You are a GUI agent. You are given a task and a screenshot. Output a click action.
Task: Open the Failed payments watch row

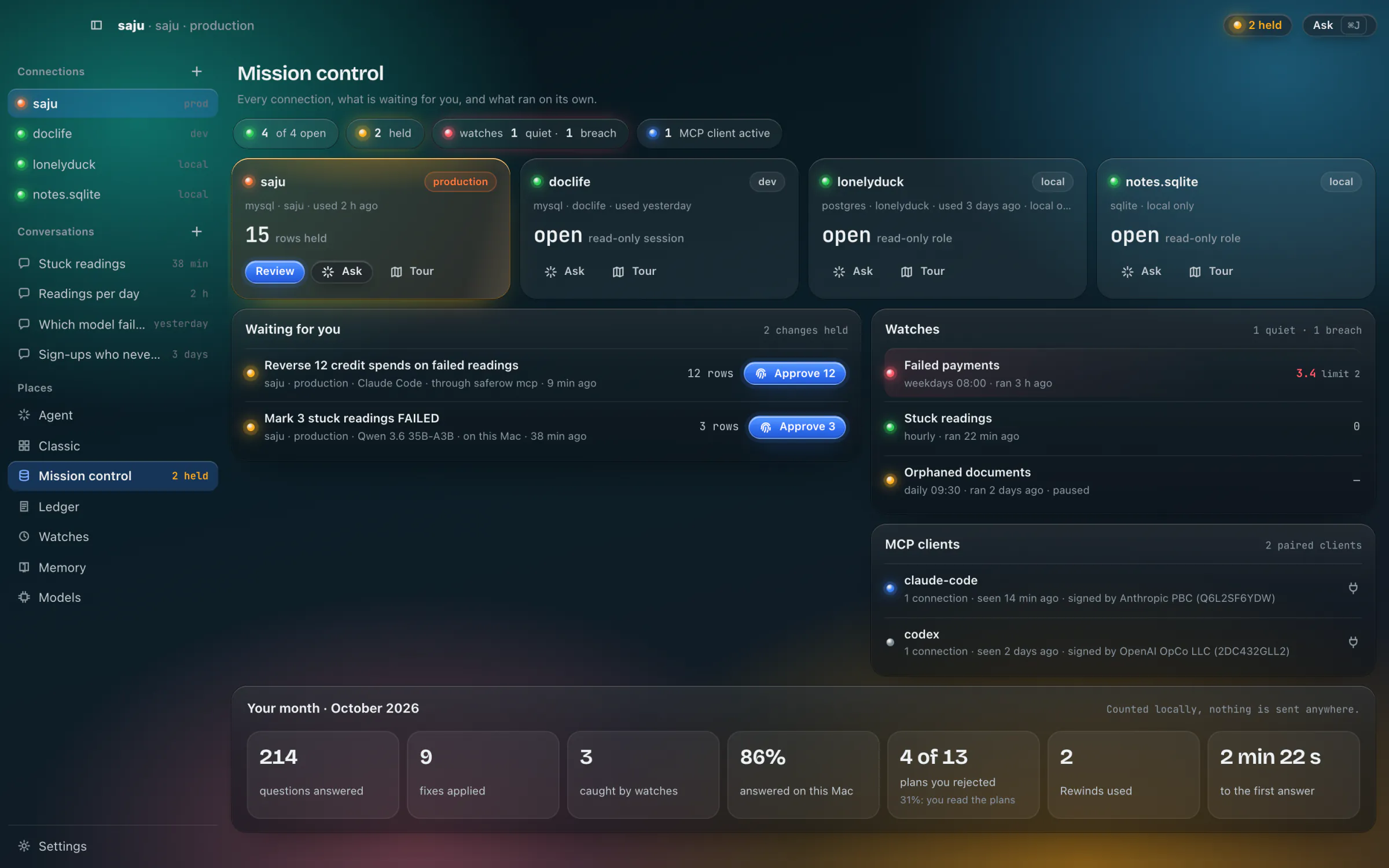tap(1123, 374)
